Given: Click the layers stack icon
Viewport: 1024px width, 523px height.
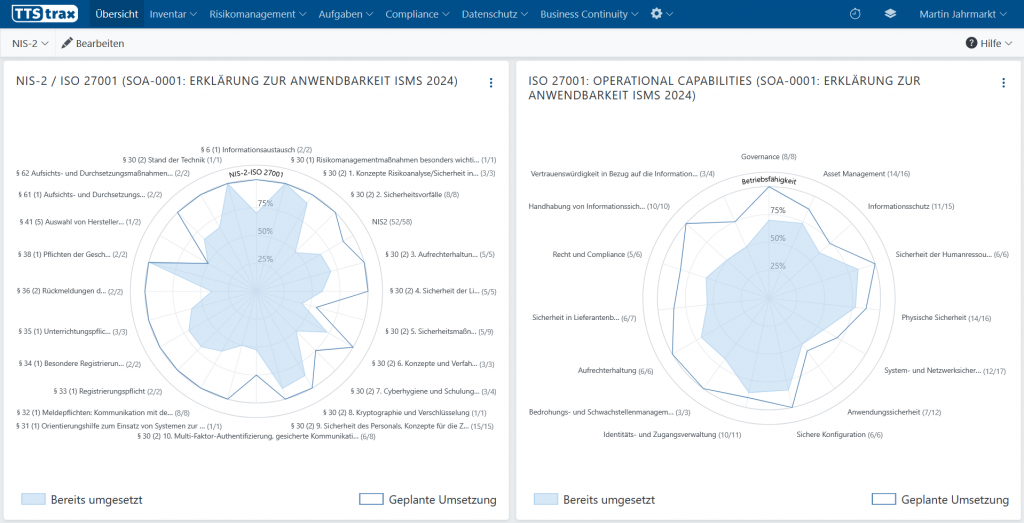Looking at the screenshot, I should (x=890, y=14).
